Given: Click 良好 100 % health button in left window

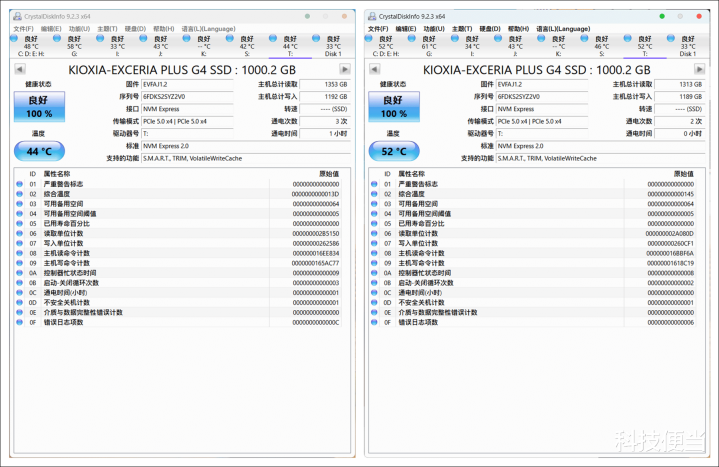Looking at the screenshot, I should click(x=39, y=107).
